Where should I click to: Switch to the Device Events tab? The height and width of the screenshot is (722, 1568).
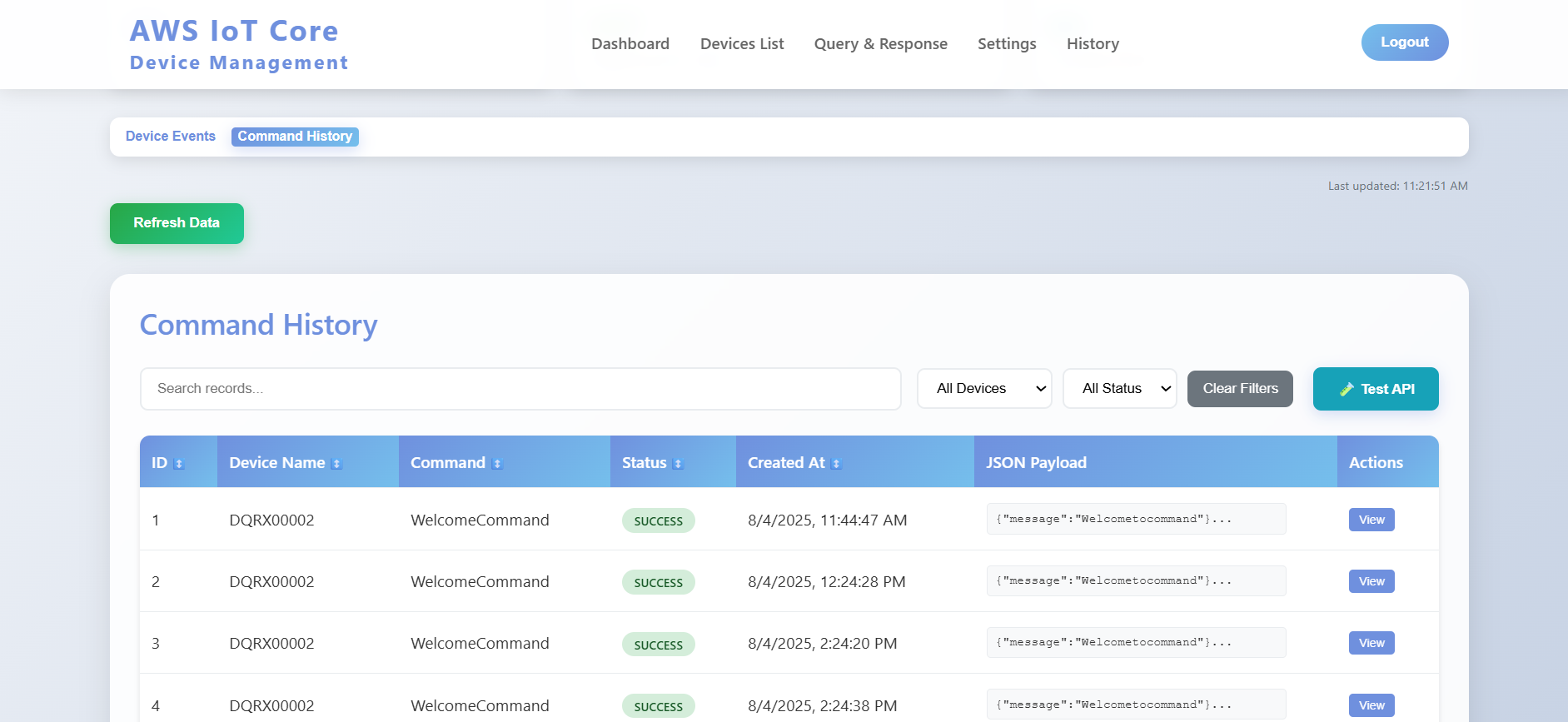(171, 137)
